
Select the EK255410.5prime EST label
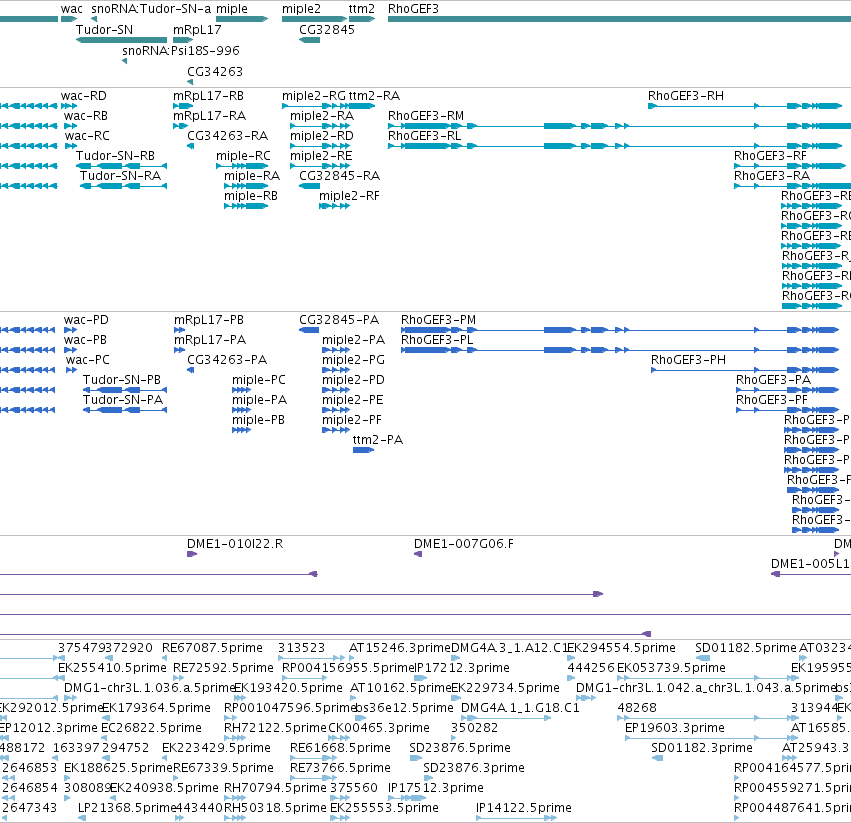(x=112, y=668)
